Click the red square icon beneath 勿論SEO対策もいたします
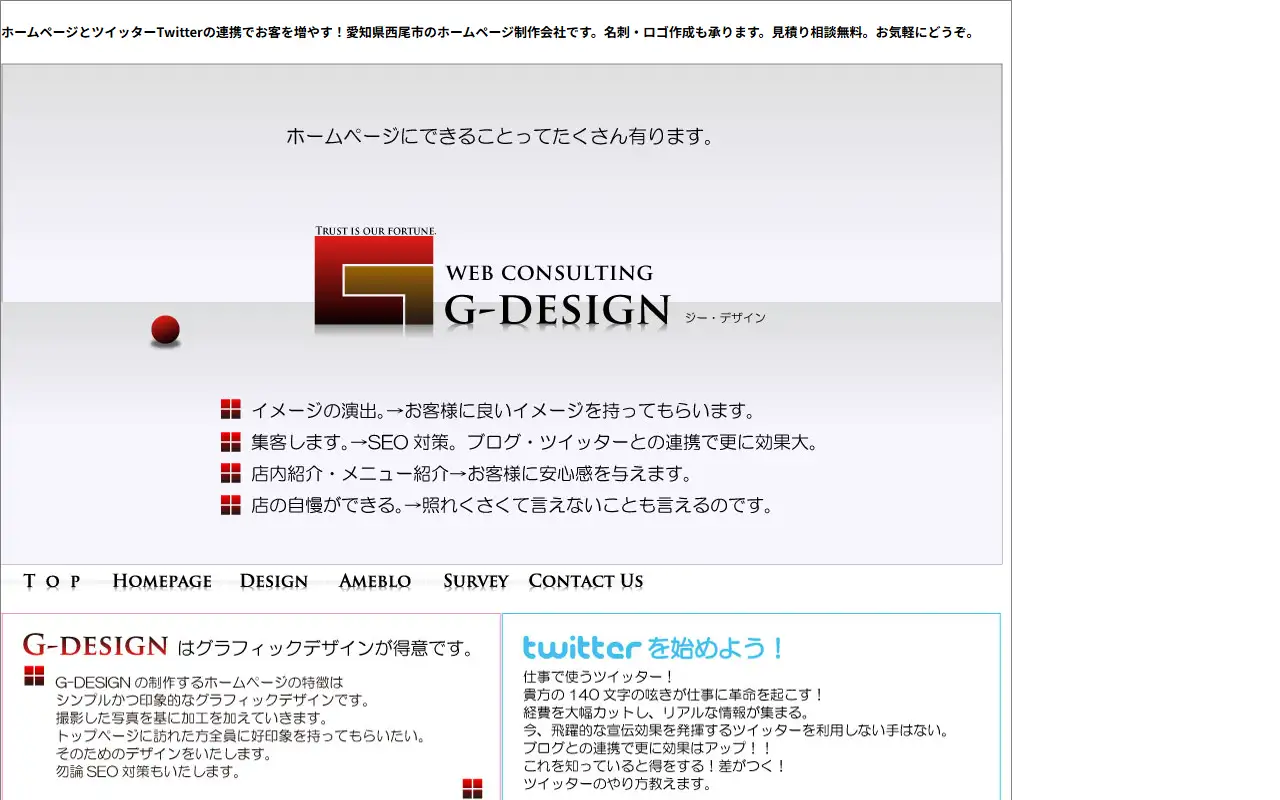1280x800 pixels. [x=473, y=789]
